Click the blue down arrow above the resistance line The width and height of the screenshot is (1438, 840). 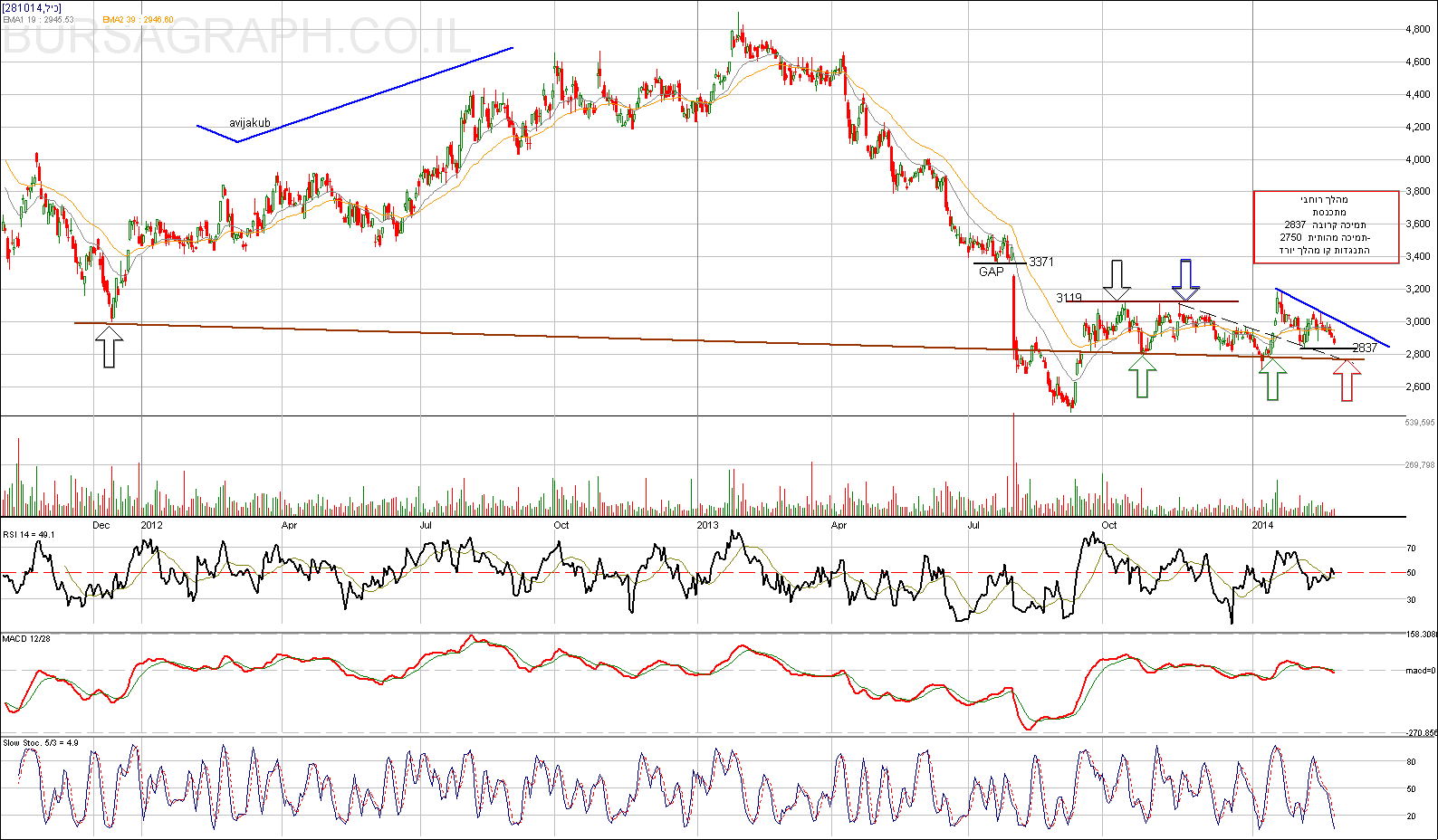(x=1185, y=280)
